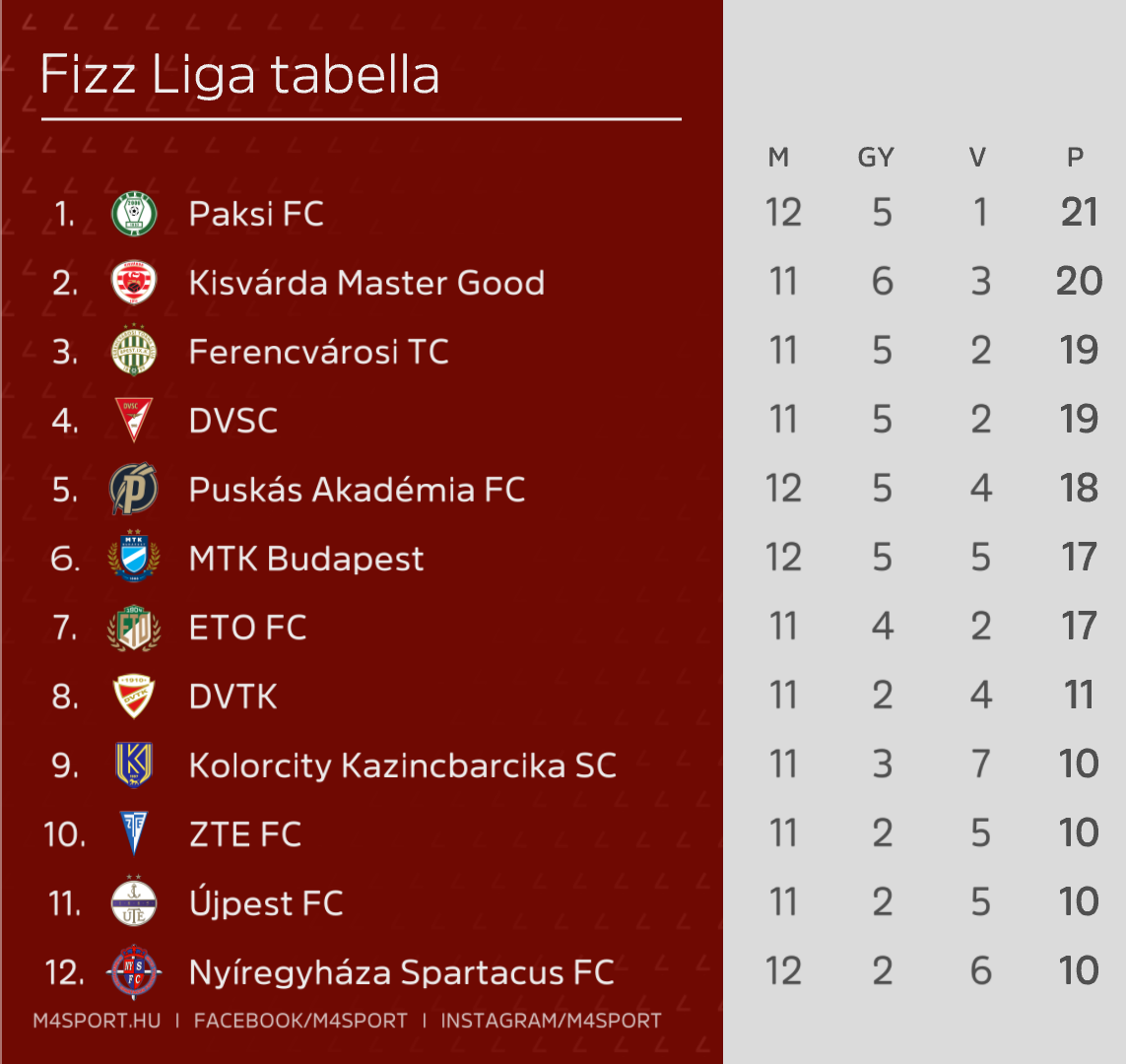This screenshot has height=1064, width=1126.
Task: Click the Fizz Liga tabella title
Action: [239, 75]
